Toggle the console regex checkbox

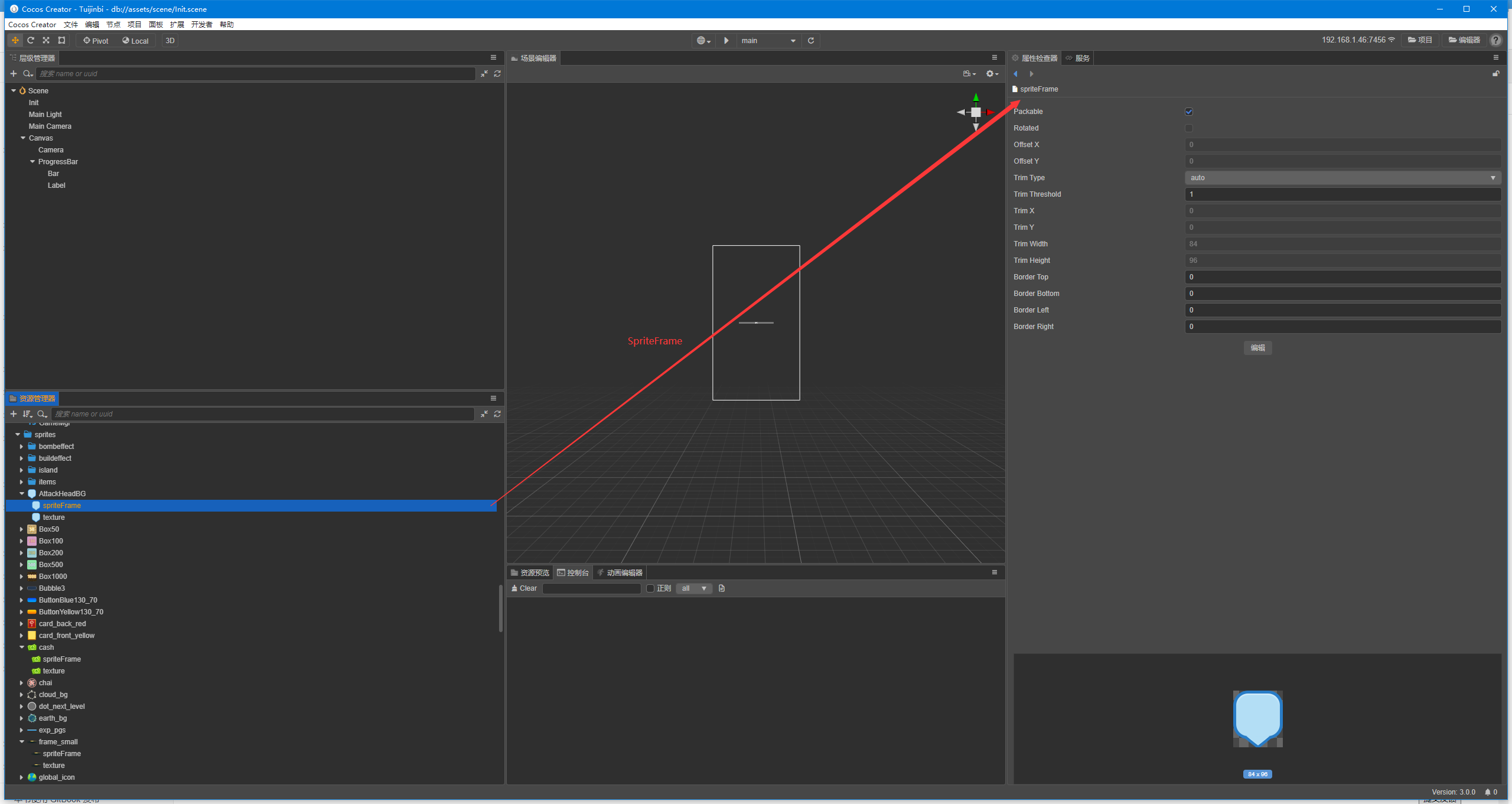point(650,588)
